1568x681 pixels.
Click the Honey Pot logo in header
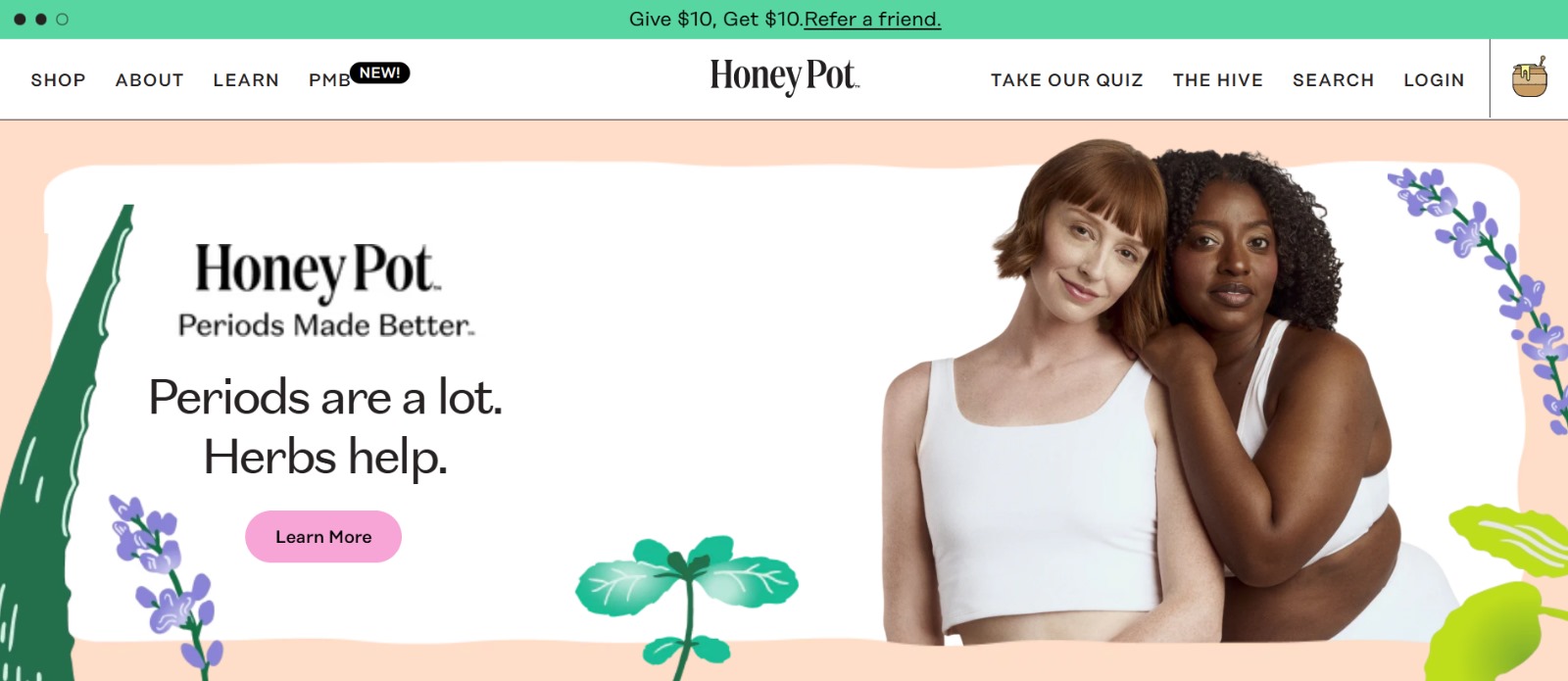pyautogui.click(x=784, y=76)
